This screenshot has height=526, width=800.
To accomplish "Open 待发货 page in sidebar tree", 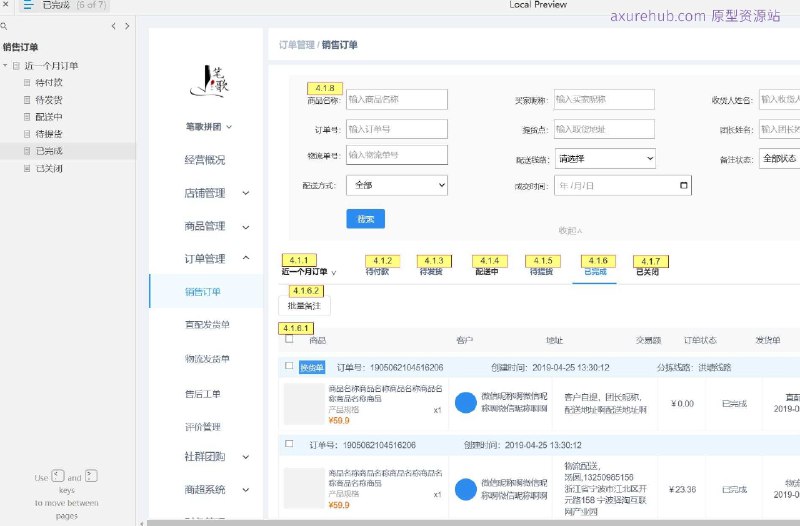I will [x=48, y=99].
